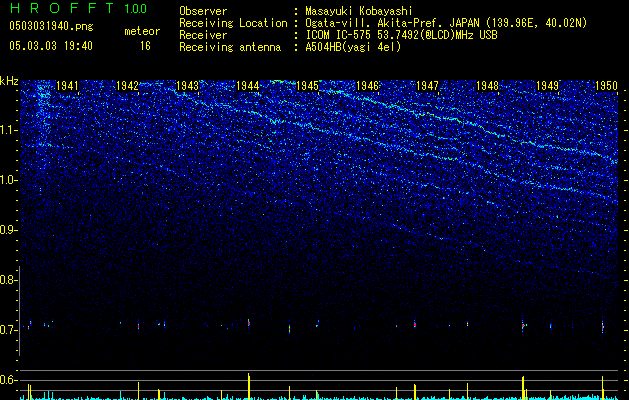Click the kHz axis unit label
The image size is (629, 400).
(9, 81)
